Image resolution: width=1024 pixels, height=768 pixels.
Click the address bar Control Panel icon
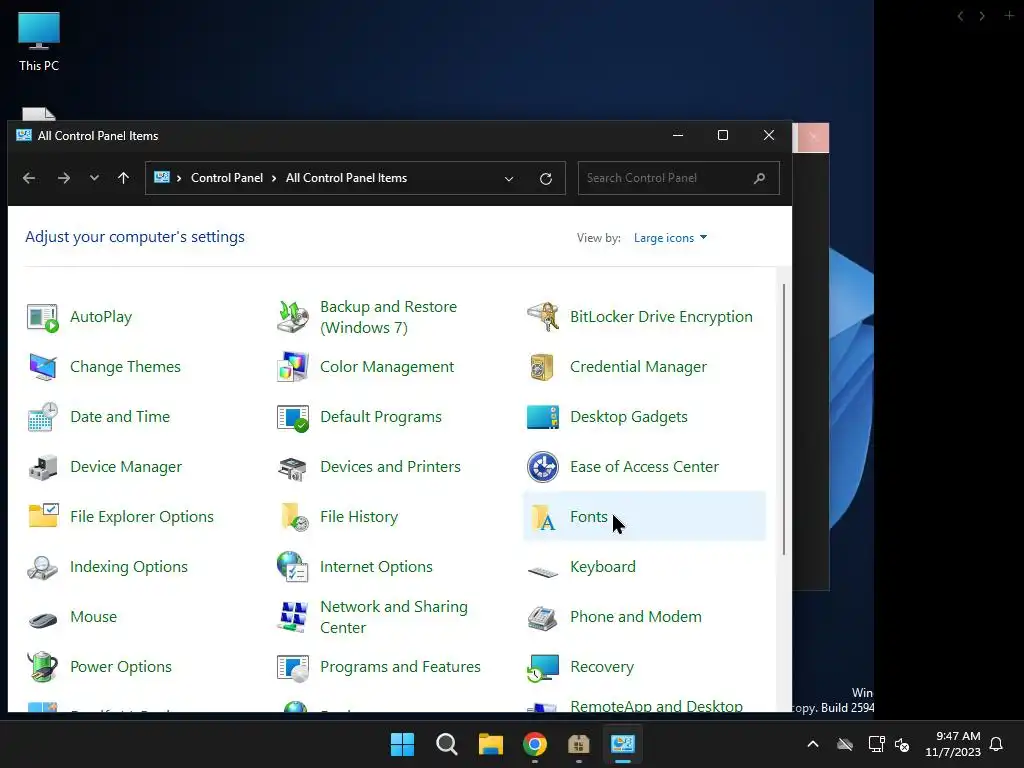[x=162, y=177]
